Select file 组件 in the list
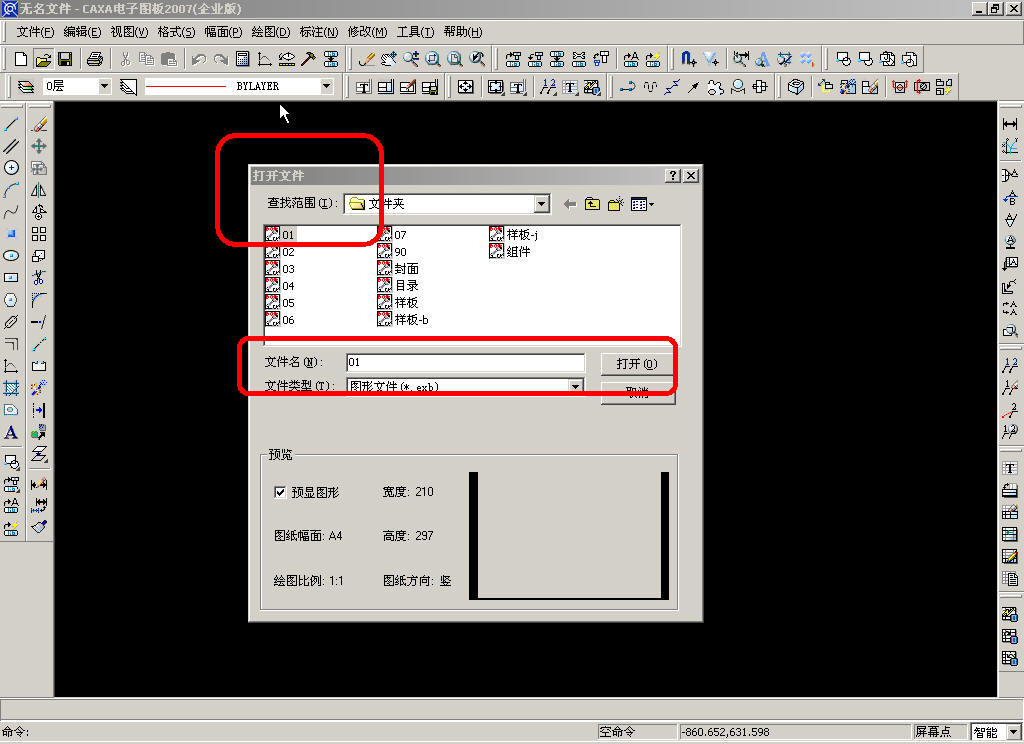Screen dimensions: 1024x744 point(510,251)
